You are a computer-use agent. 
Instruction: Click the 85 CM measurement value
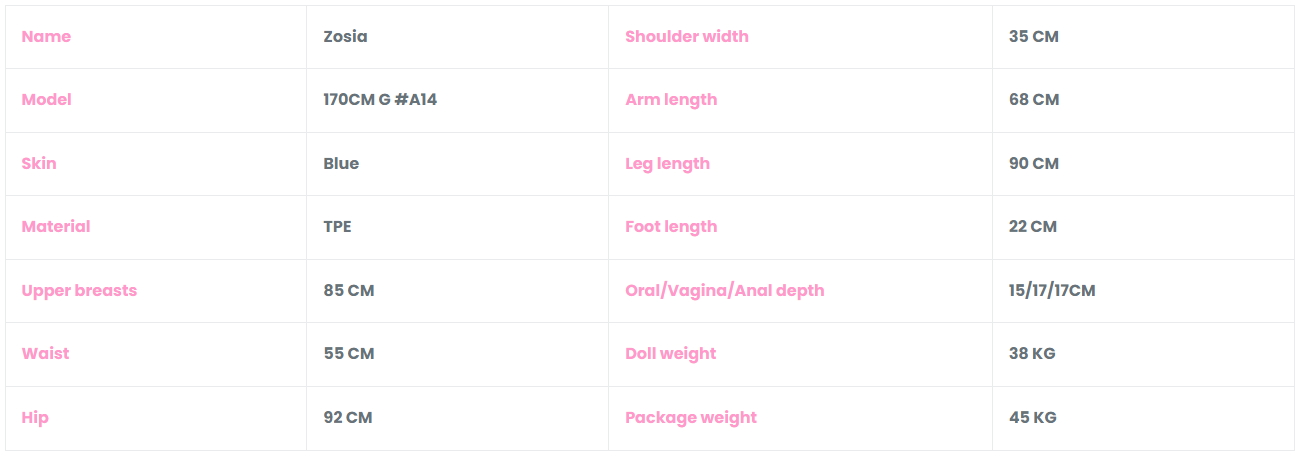pyautogui.click(x=349, y=291)
